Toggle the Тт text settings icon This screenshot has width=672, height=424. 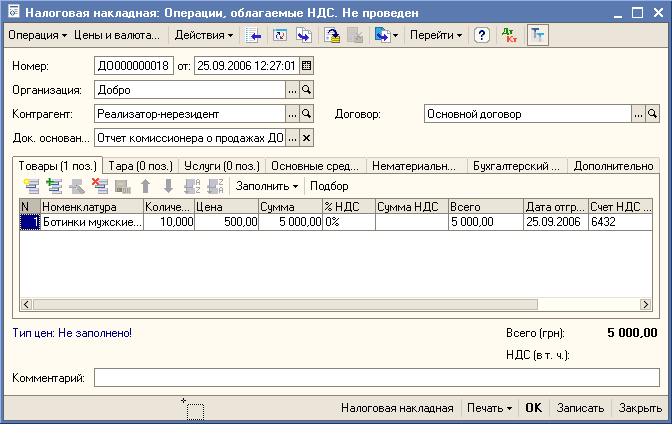[537, 35]
